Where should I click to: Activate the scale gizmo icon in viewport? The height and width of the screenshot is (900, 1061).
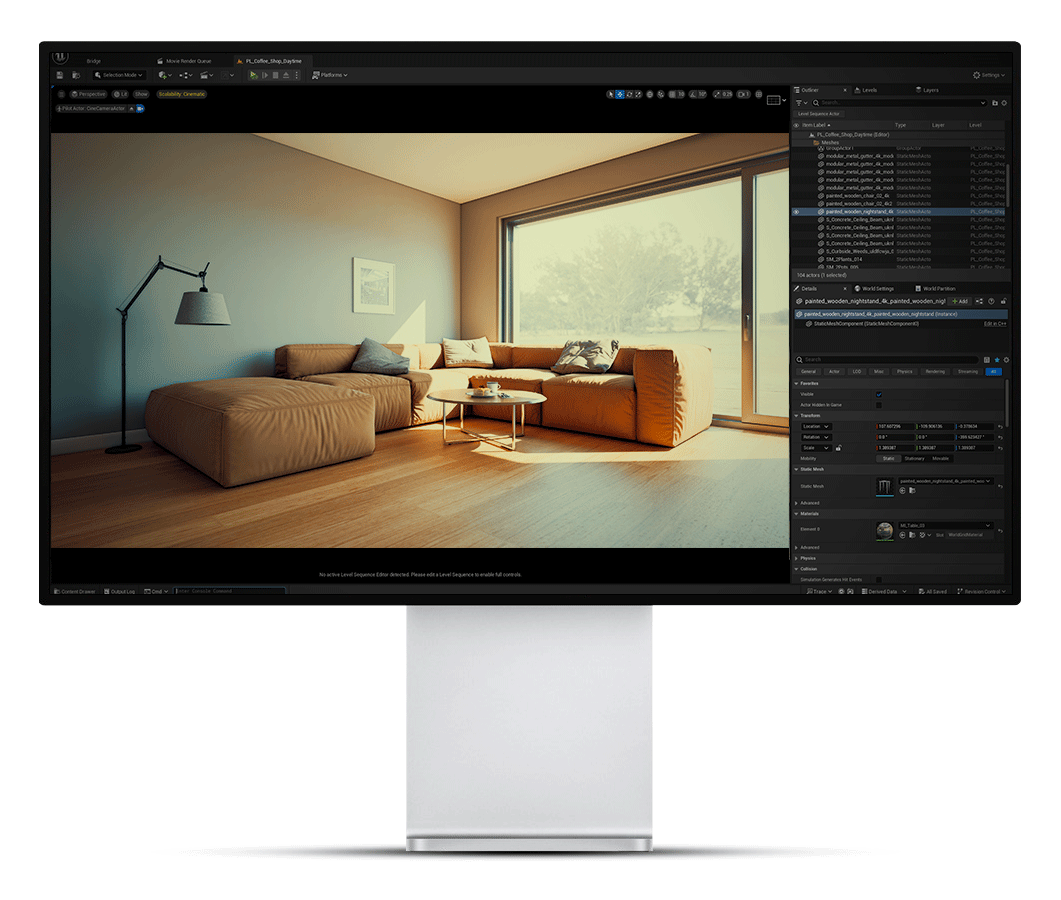pyautogui.click(x=638, y=94)
